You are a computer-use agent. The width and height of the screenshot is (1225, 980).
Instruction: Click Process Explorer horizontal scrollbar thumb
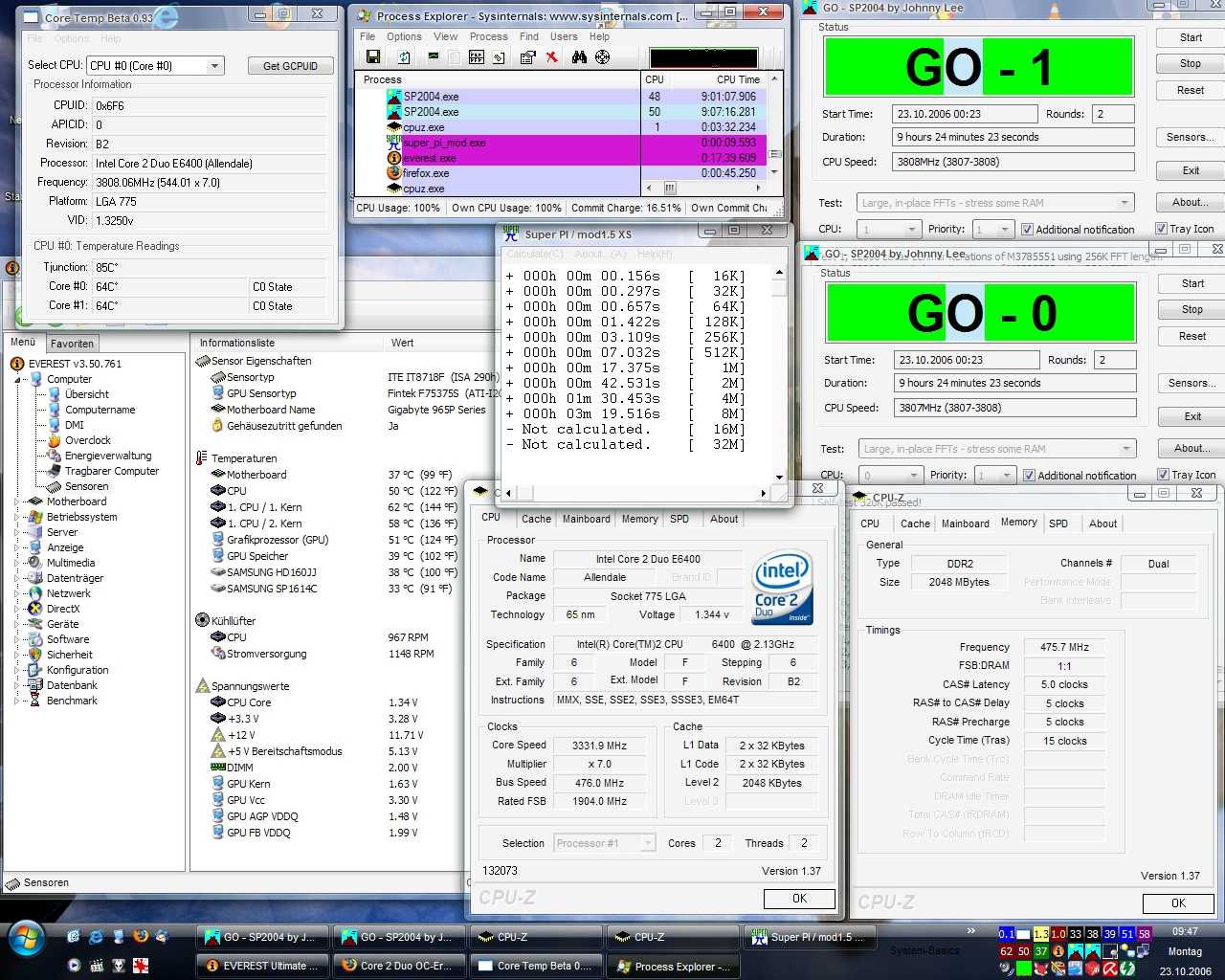pos(670,189)
